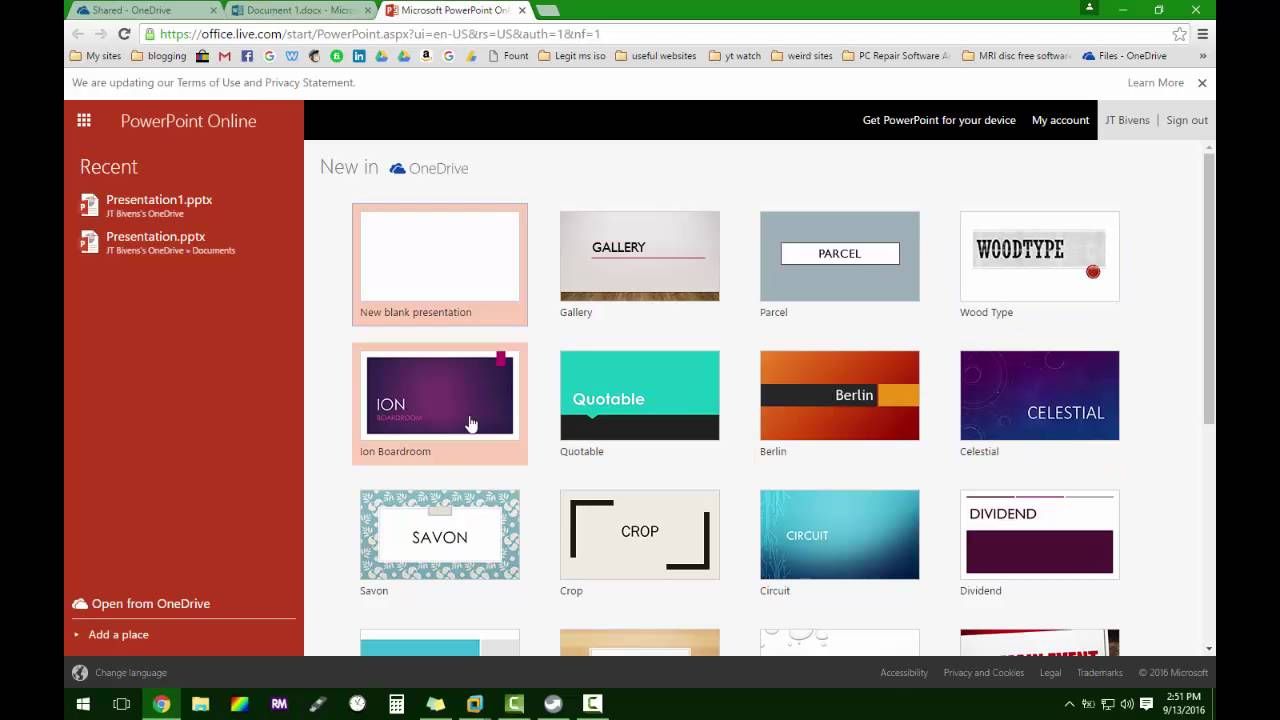Screen dimensions: 1280x720
Task: Select the Savon theme thumbnail
Action: tap(440, 534)
